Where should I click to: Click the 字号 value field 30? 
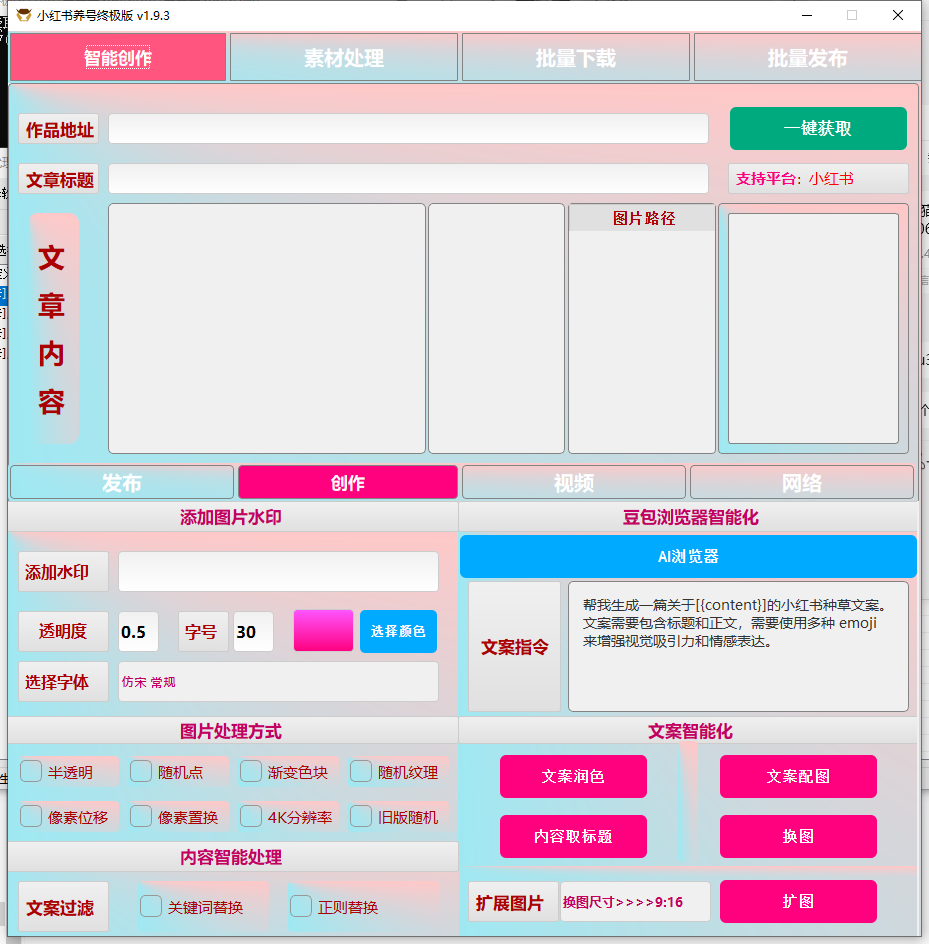tap(253, 632)
